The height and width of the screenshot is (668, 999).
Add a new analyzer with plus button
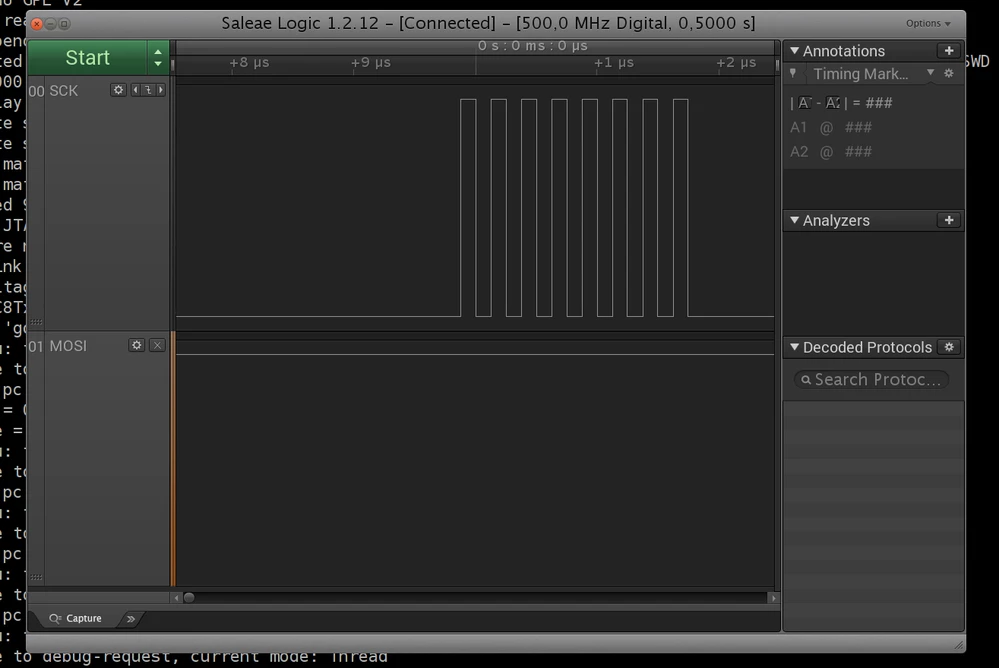[949, 220]
